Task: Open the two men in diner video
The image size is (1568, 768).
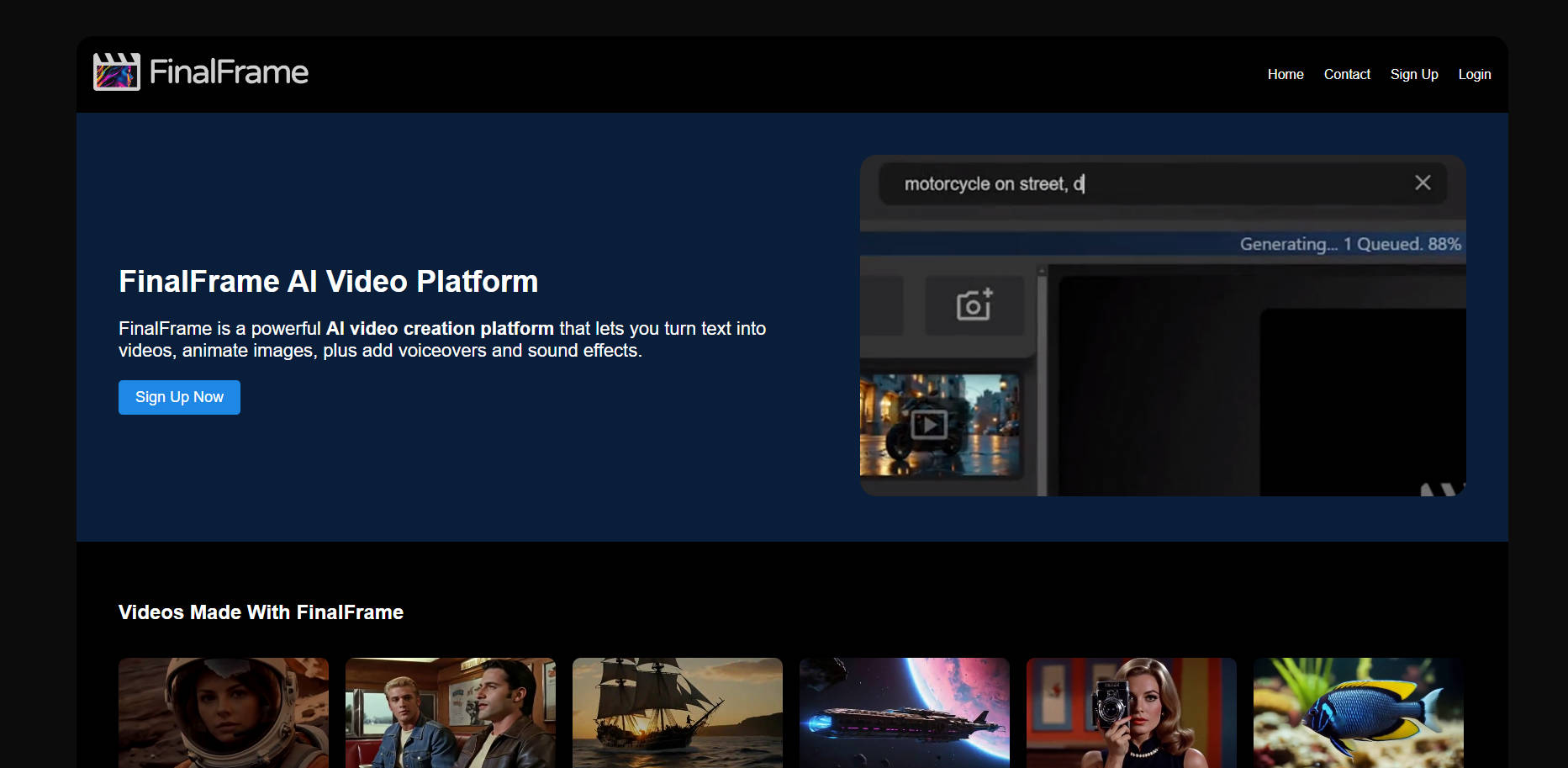Action: (451, 712)
